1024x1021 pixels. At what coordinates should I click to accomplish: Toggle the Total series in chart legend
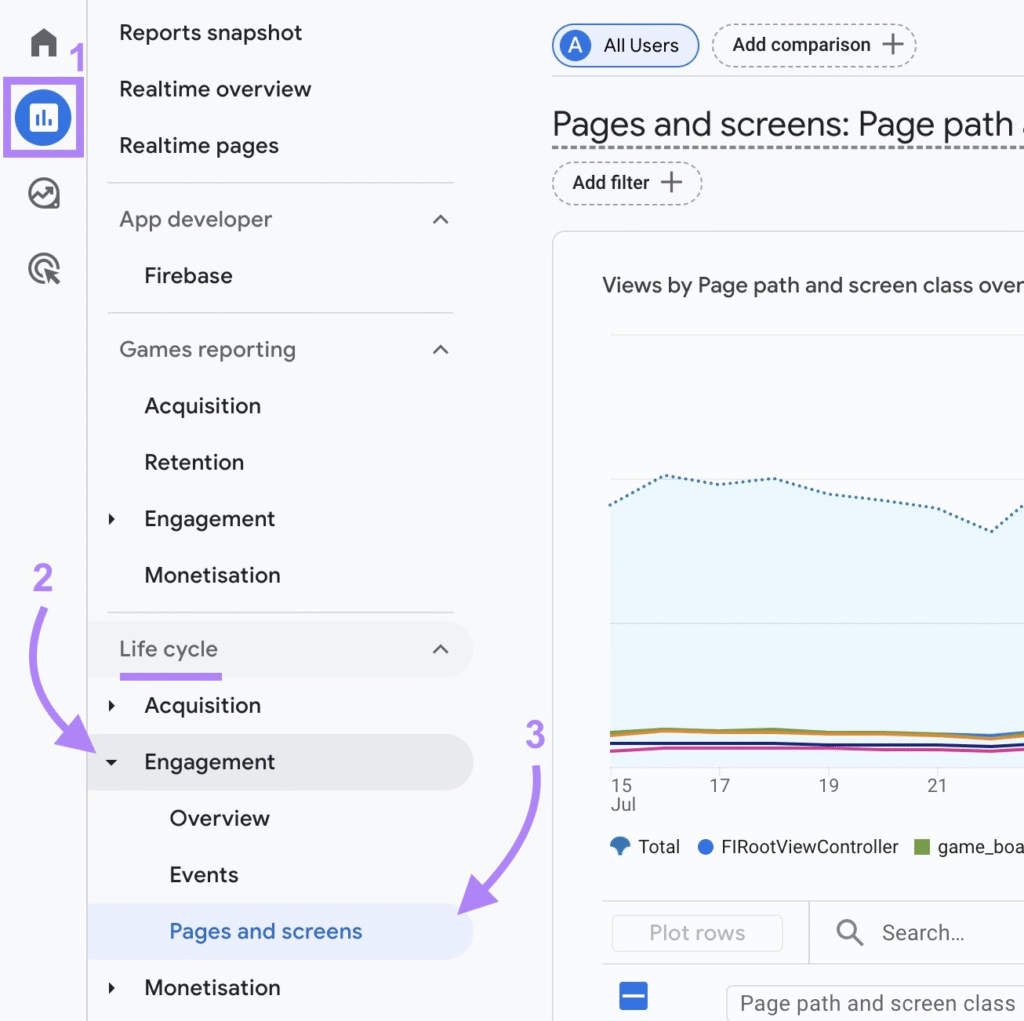tap(645, 847)
